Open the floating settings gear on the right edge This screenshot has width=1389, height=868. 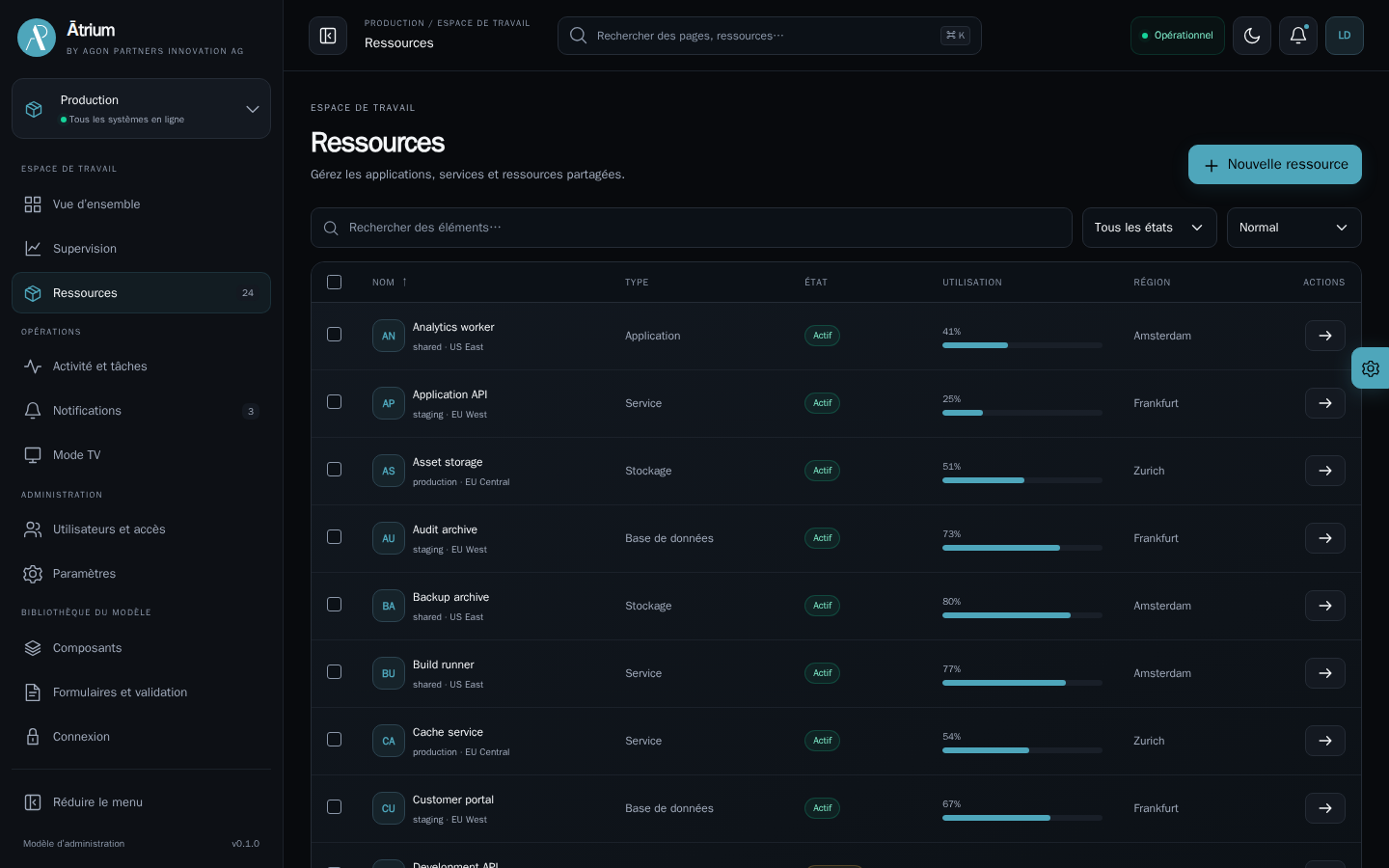pos(1371,368)
